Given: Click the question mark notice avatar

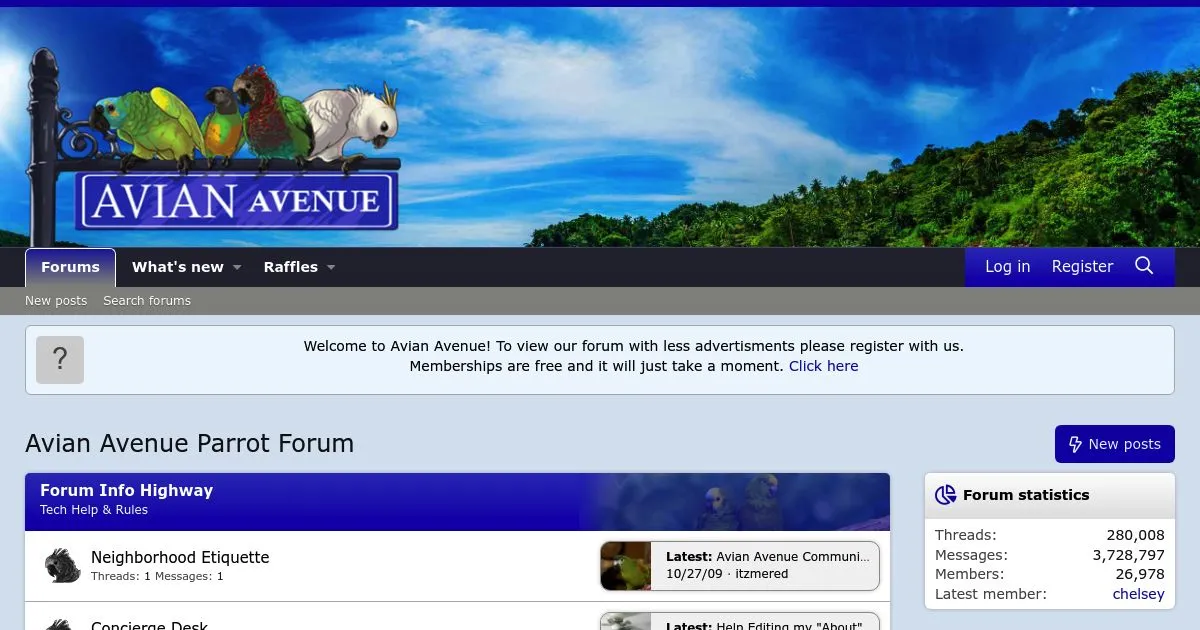Looking at the screenshot, I should [x=60, y=360].
